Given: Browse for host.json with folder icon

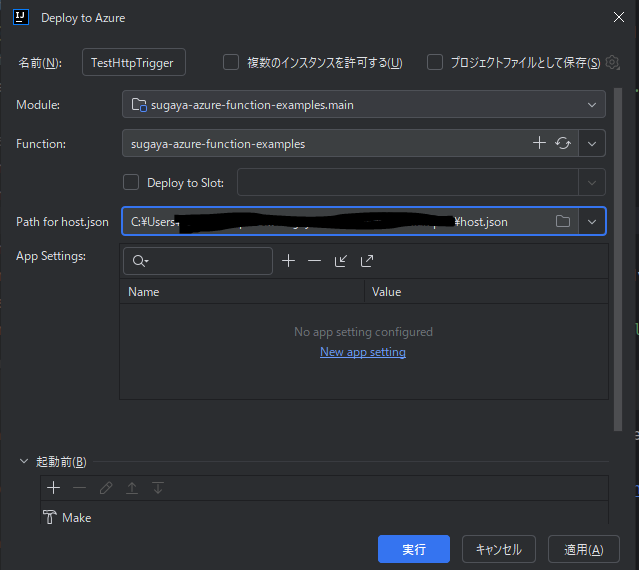Looking at the screenshot, I should 563,221.
